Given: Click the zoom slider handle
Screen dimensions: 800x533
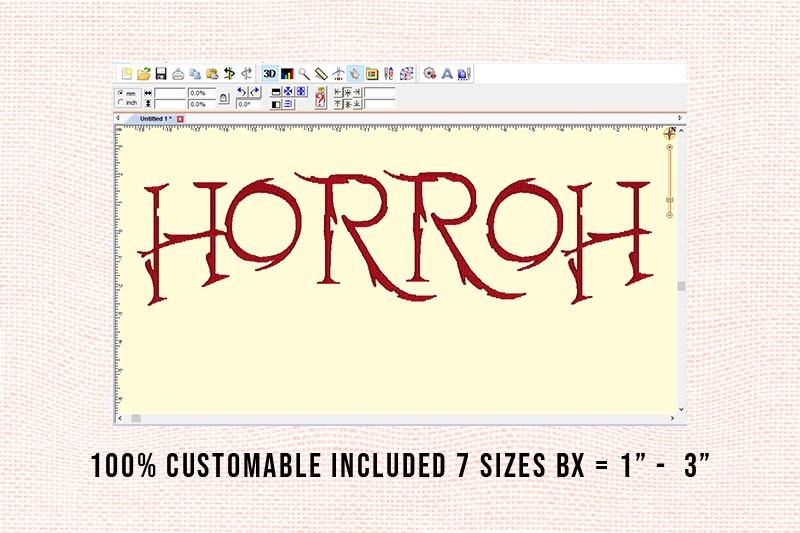Looking at the screenshot, I should click(x=669, y=200).
